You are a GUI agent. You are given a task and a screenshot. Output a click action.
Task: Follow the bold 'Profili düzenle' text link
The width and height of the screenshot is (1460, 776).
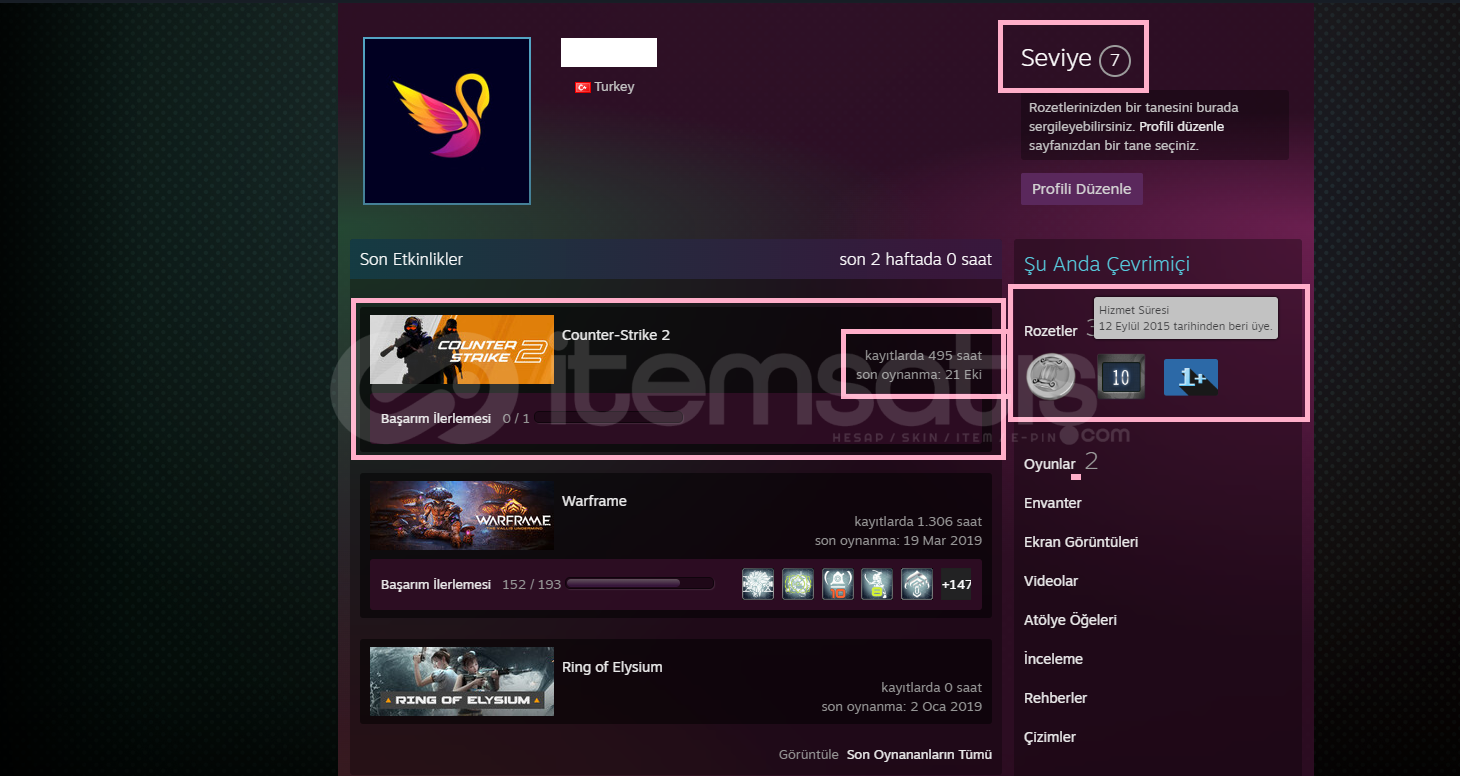click(1182, 127)
